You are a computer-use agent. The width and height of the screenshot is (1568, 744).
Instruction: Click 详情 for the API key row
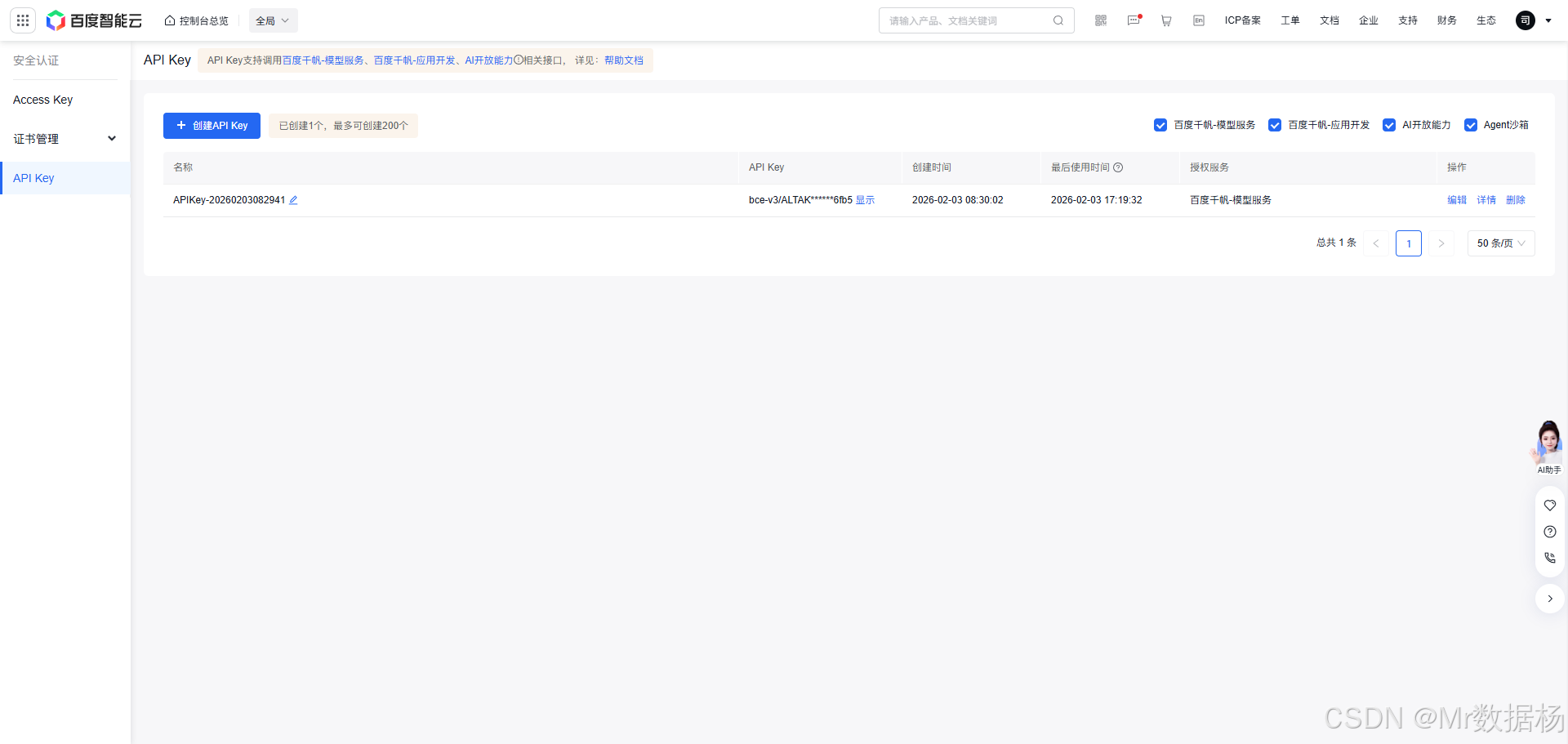click(1486, 200)
